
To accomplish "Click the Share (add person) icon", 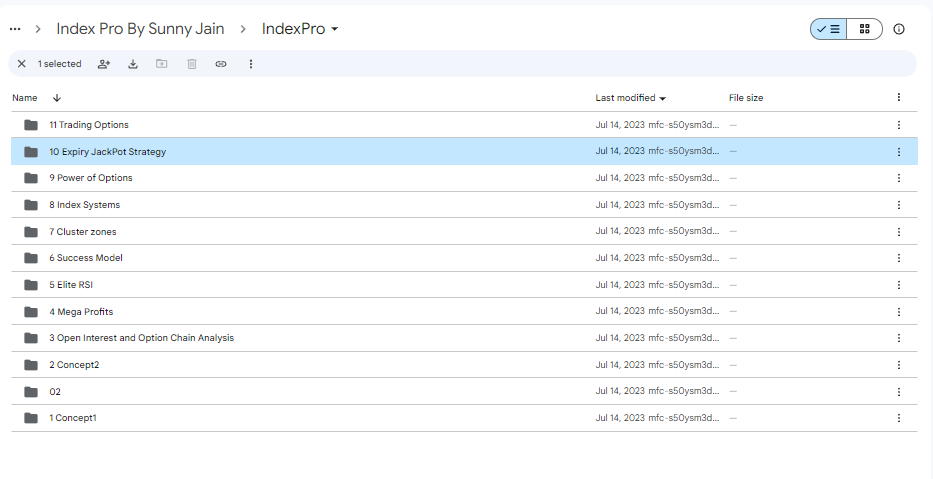I will [x=104, y=64].
